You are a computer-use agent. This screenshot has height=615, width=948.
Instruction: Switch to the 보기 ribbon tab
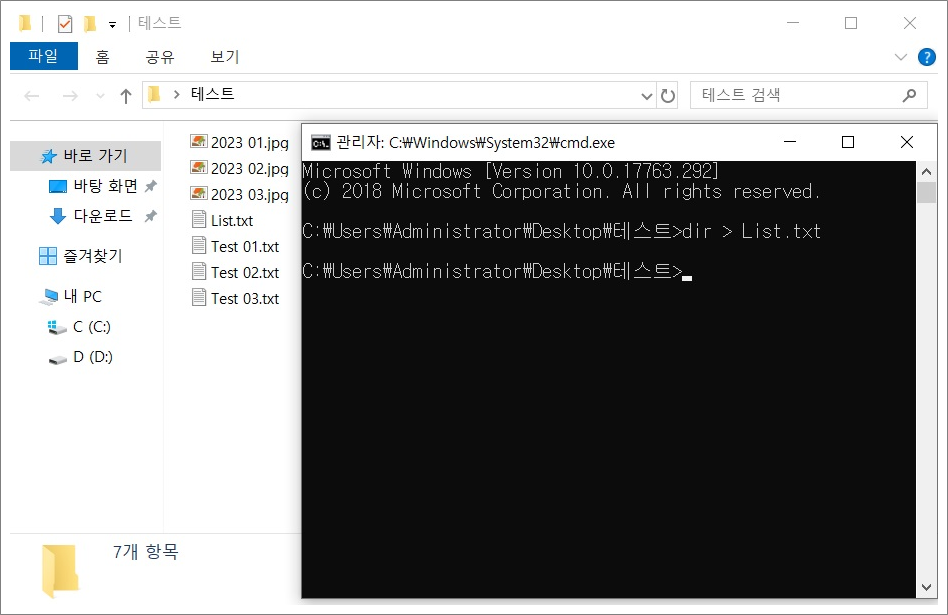tap(225, 56)
